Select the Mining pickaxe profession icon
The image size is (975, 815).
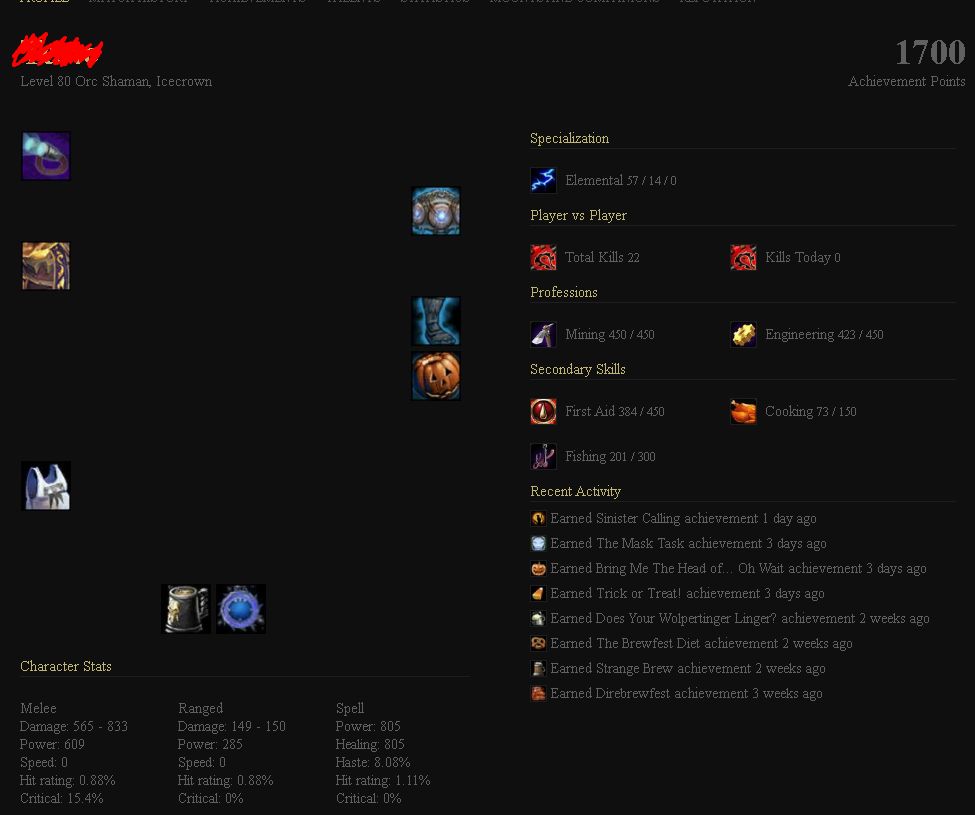[x=543, y=334]
